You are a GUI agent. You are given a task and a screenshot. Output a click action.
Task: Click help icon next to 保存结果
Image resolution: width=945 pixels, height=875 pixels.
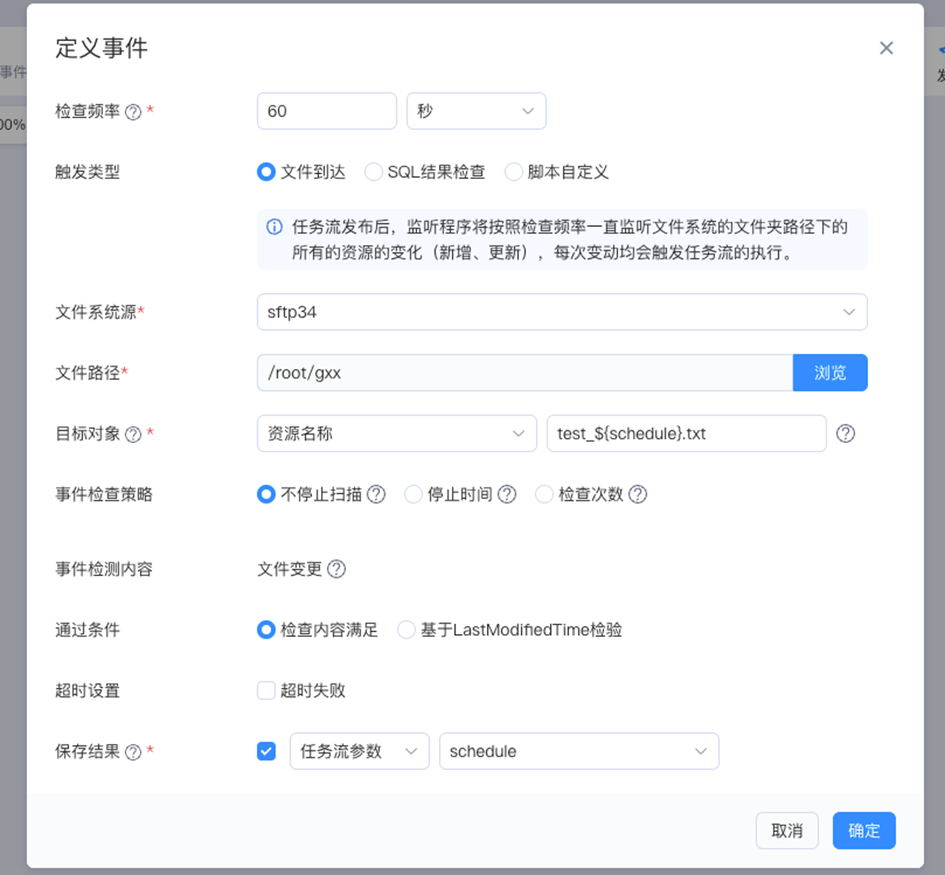133,752
